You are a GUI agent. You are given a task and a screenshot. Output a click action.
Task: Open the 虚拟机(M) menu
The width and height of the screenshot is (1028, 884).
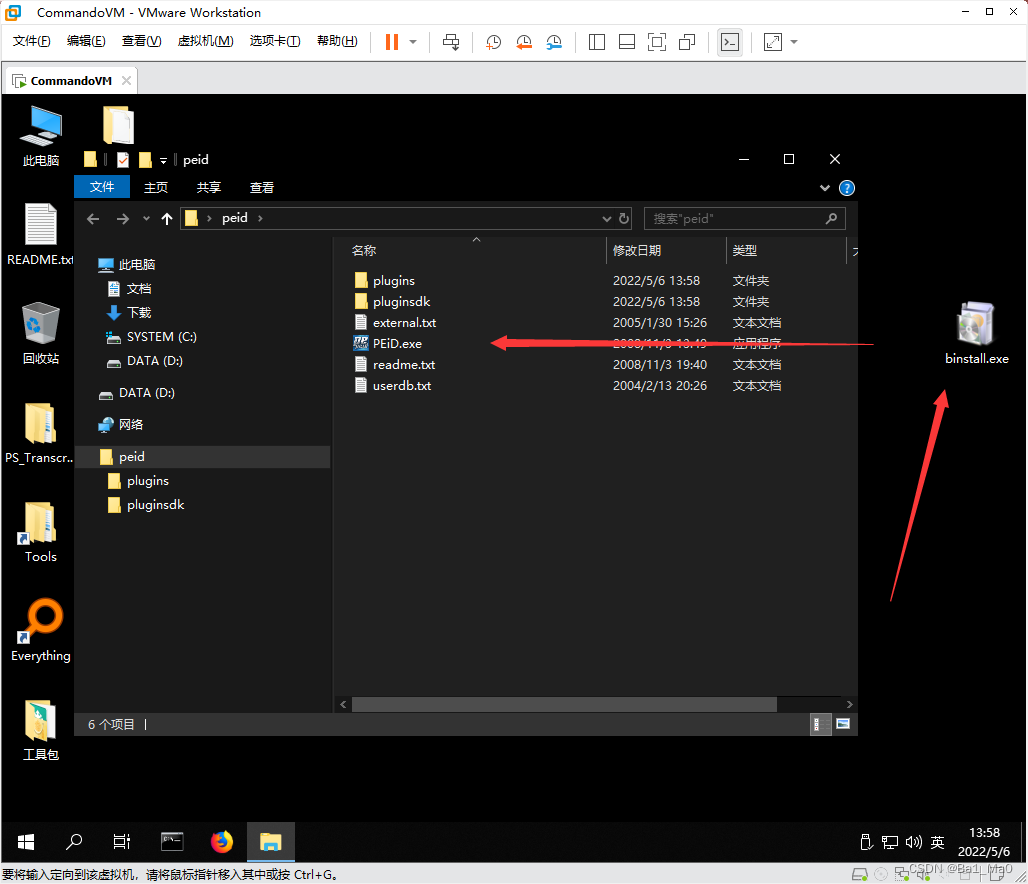click(205, 41)
